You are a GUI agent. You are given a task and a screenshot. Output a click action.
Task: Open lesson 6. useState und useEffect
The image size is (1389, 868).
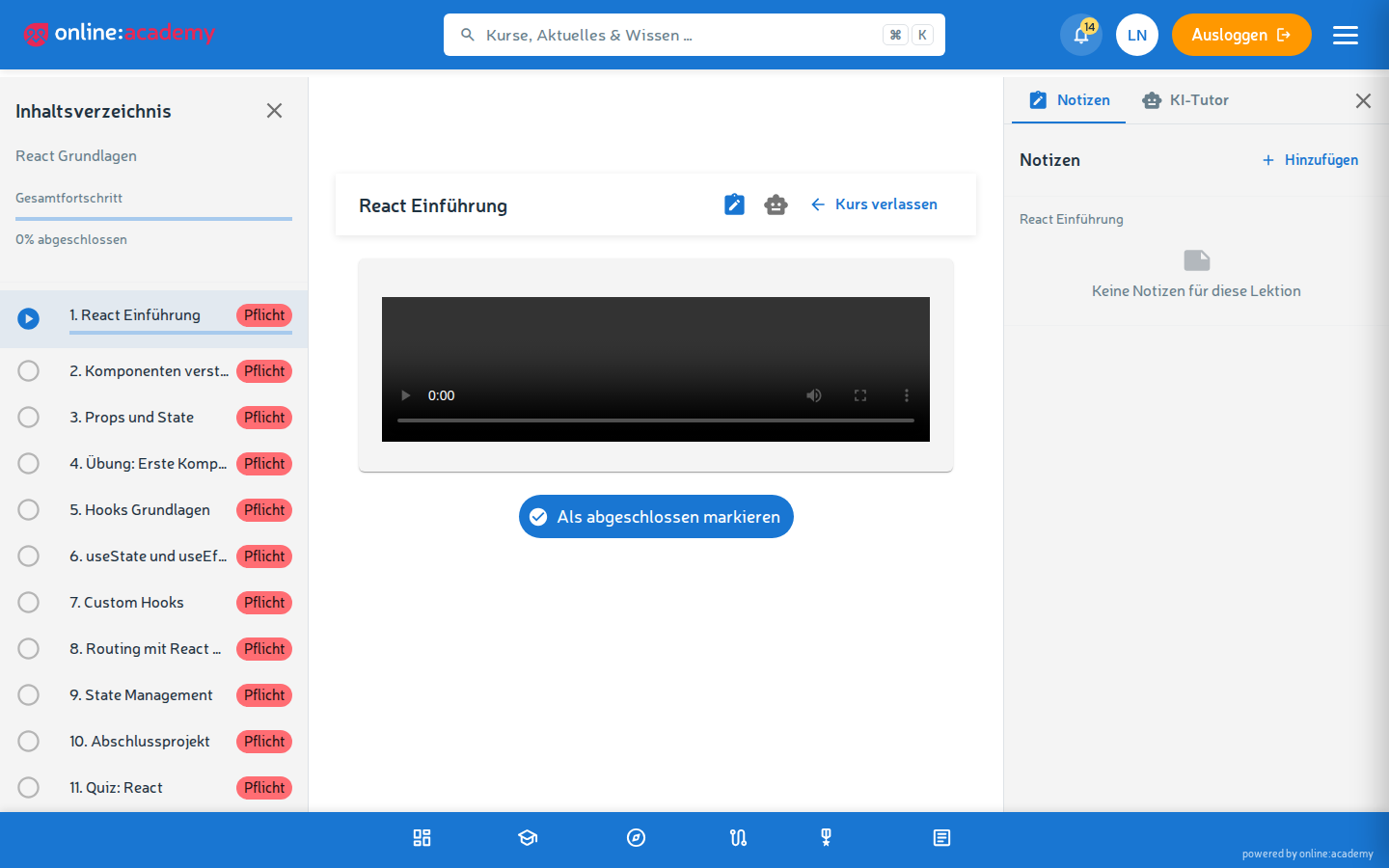click(154, 556)
